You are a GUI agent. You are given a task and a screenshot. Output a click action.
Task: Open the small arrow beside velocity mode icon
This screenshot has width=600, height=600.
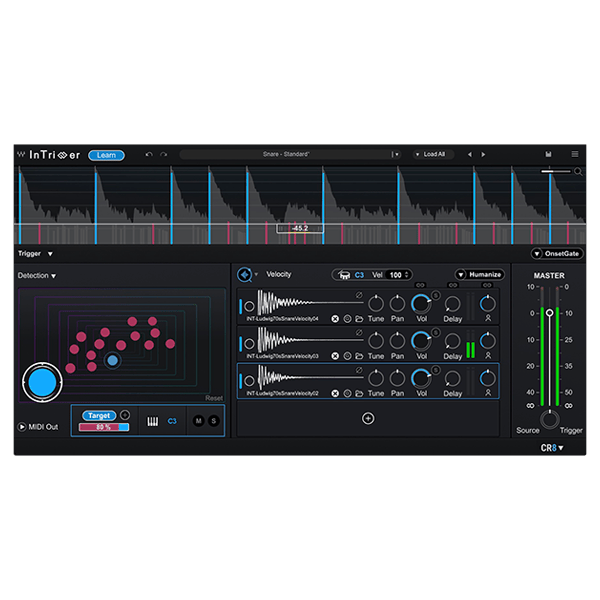click(x=256, y=274)
